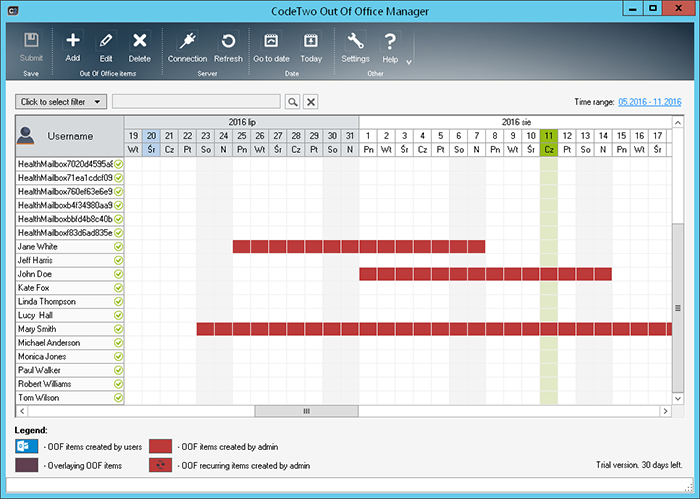Select the Michael Anderson user row

(70, 343)
